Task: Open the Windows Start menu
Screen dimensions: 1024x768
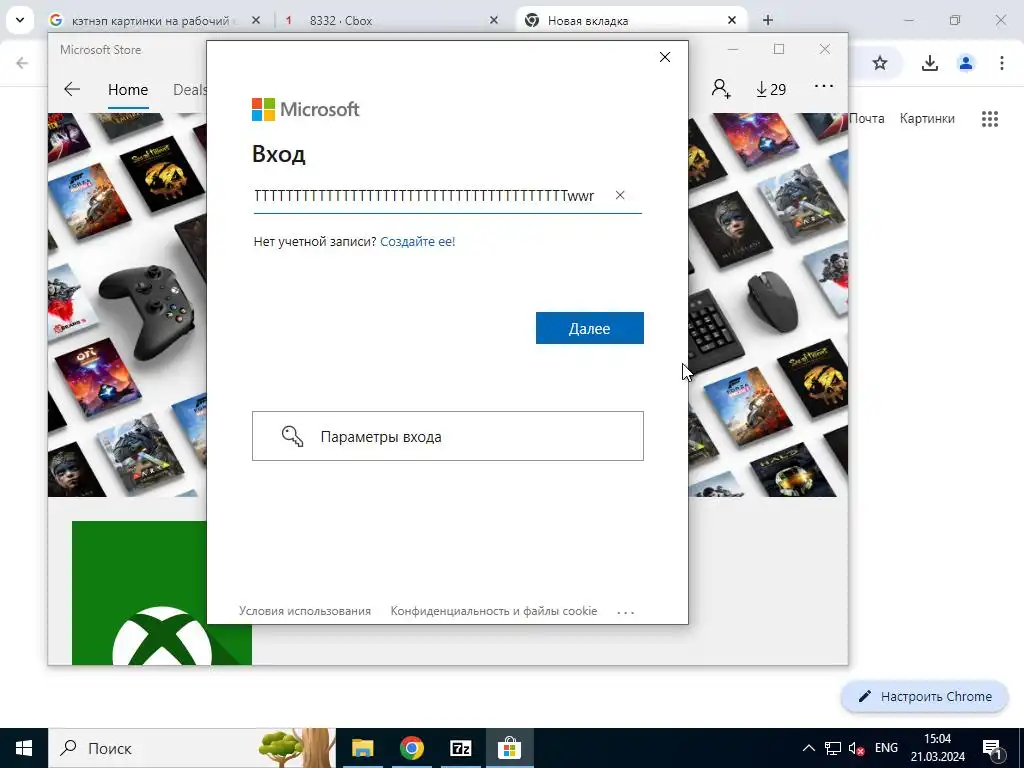Action: 24,748
